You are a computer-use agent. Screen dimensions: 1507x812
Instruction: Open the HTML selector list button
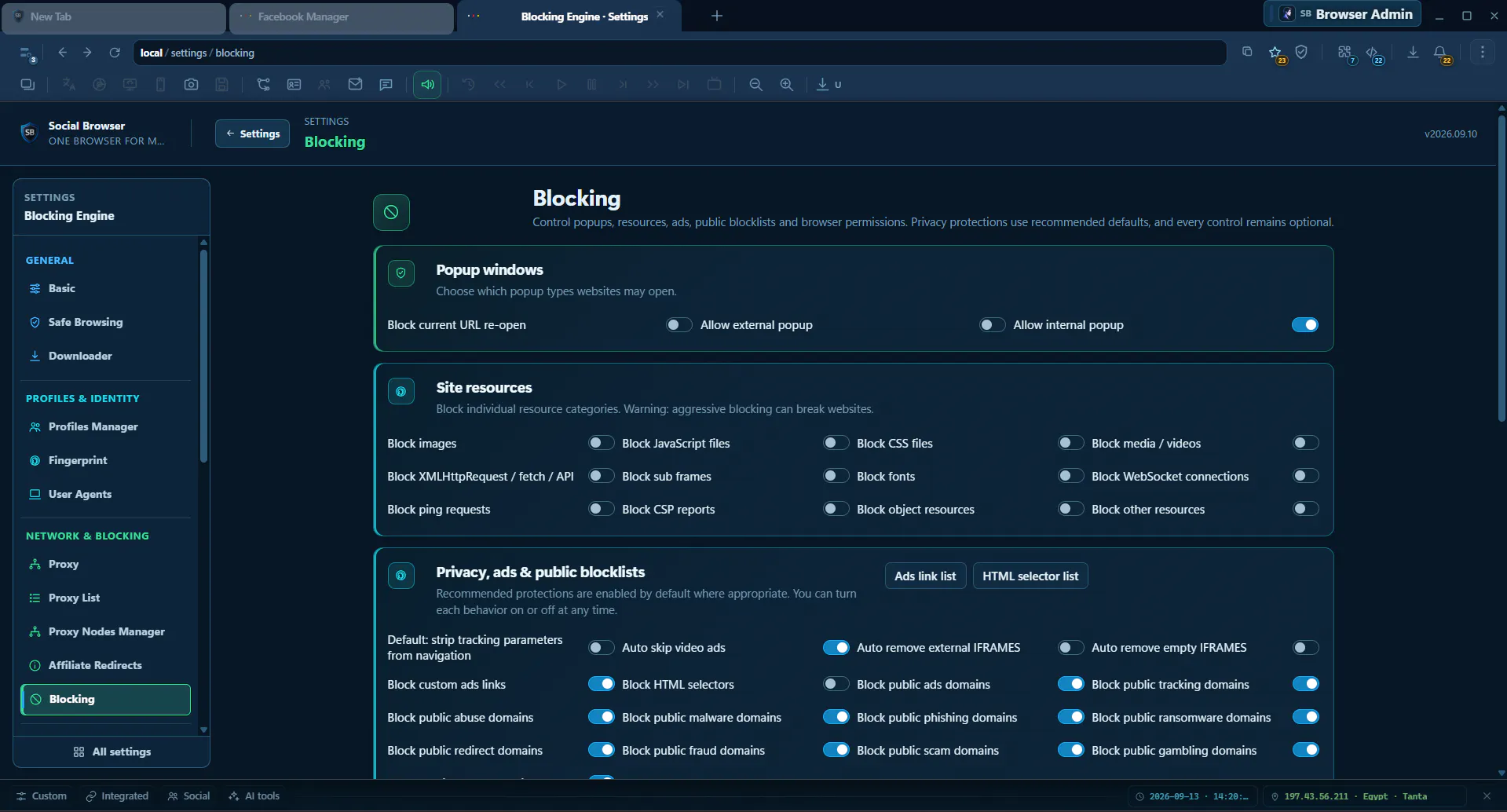click(x=1030, y=576)
